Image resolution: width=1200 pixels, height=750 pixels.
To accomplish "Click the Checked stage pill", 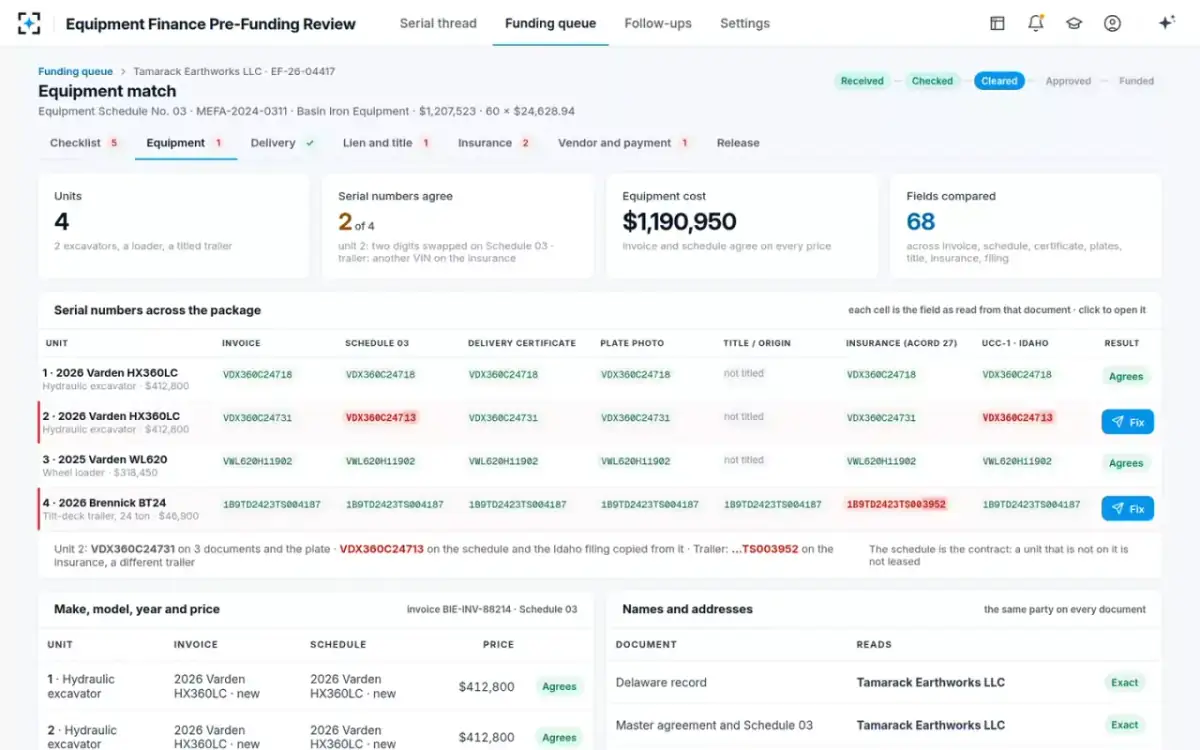I will 932,81.
